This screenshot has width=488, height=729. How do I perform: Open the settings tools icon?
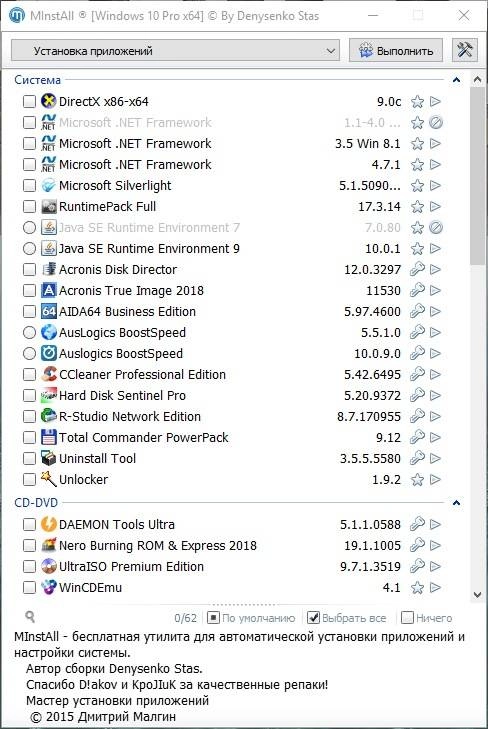[x=465, y=50]
